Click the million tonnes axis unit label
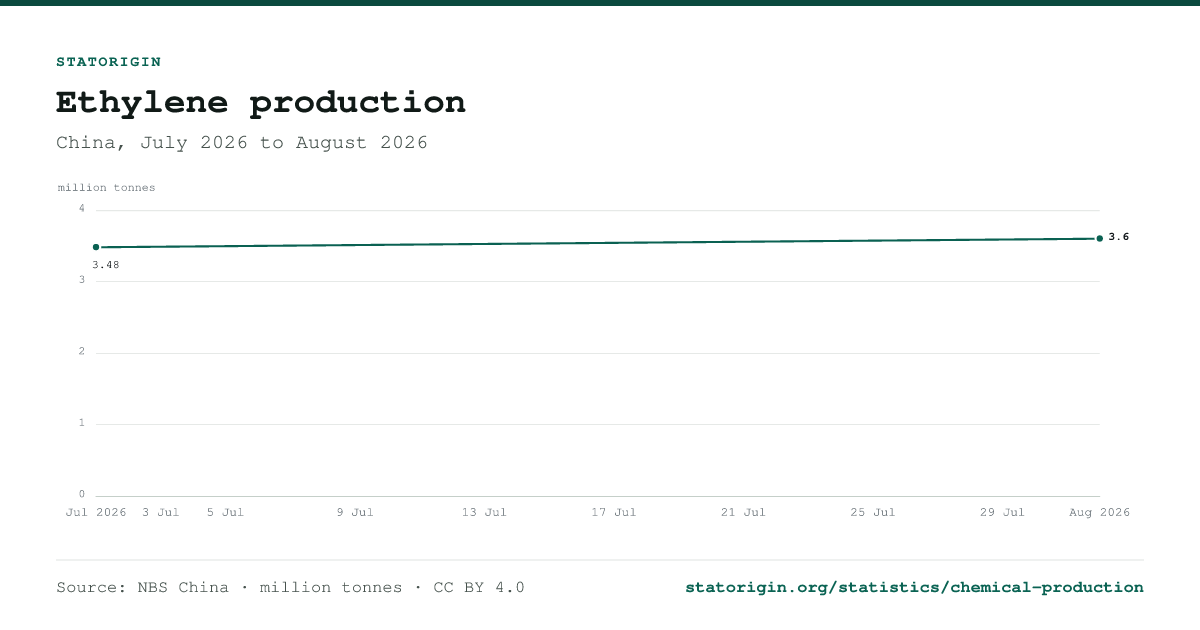 click(x=107, y=188)
